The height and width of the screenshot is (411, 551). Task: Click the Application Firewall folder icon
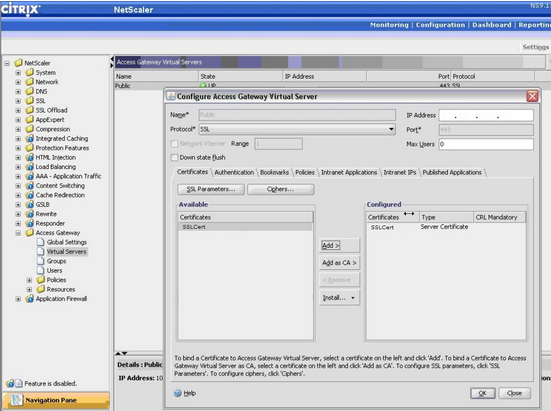pyautogui.click(x=30, y=299)
